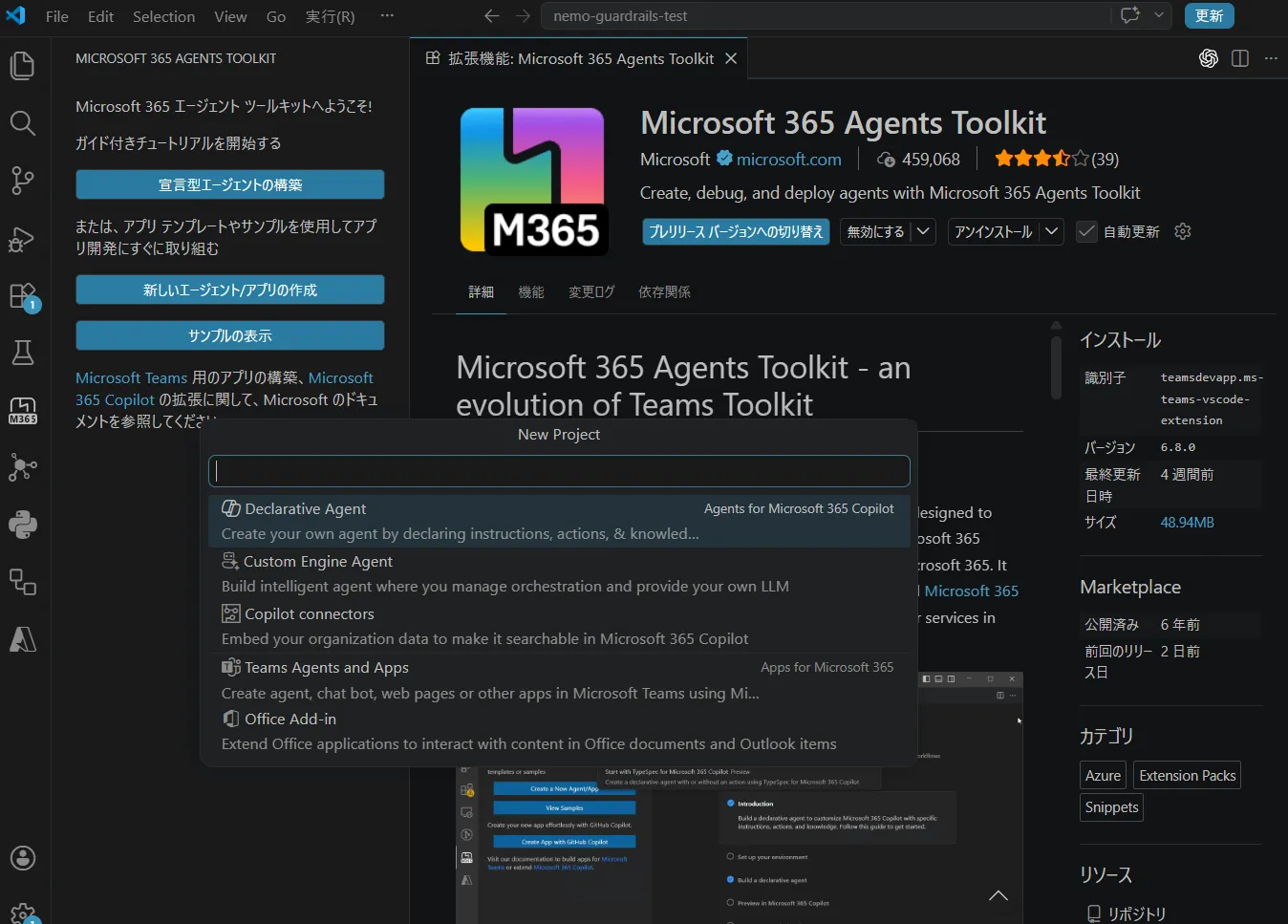Click the 更新 button in title bar

(x=1209, y=15)
